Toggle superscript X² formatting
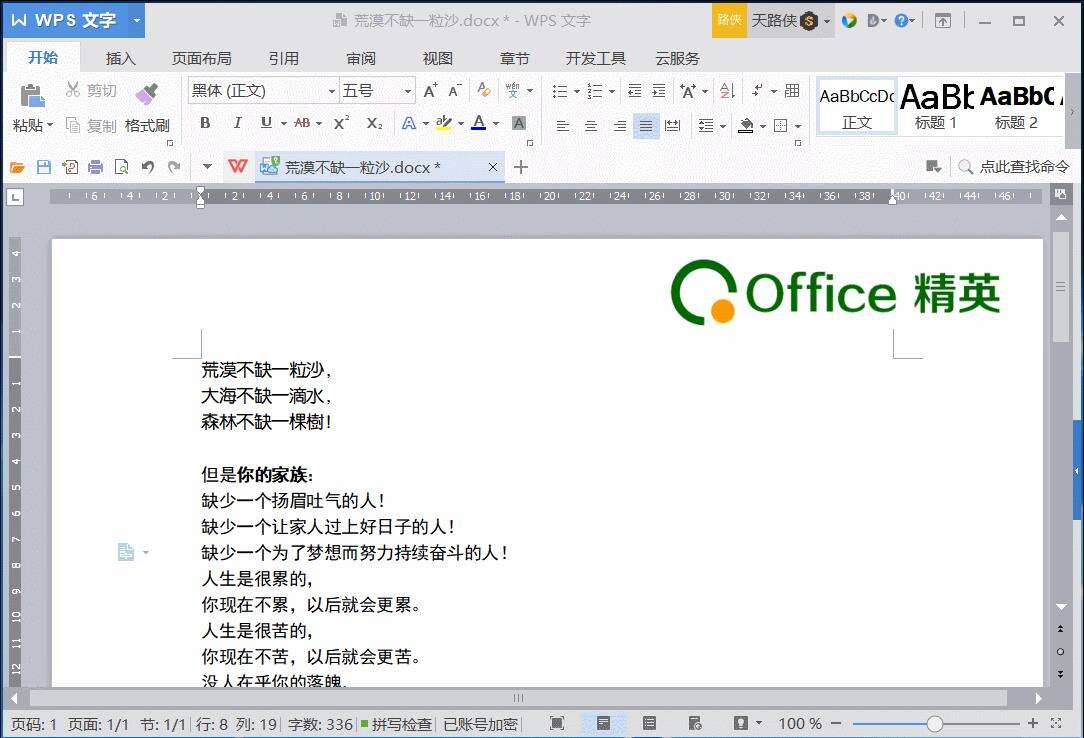This screenshot has width=1084, height=738. pyautogui.click(x=341, y=123)
